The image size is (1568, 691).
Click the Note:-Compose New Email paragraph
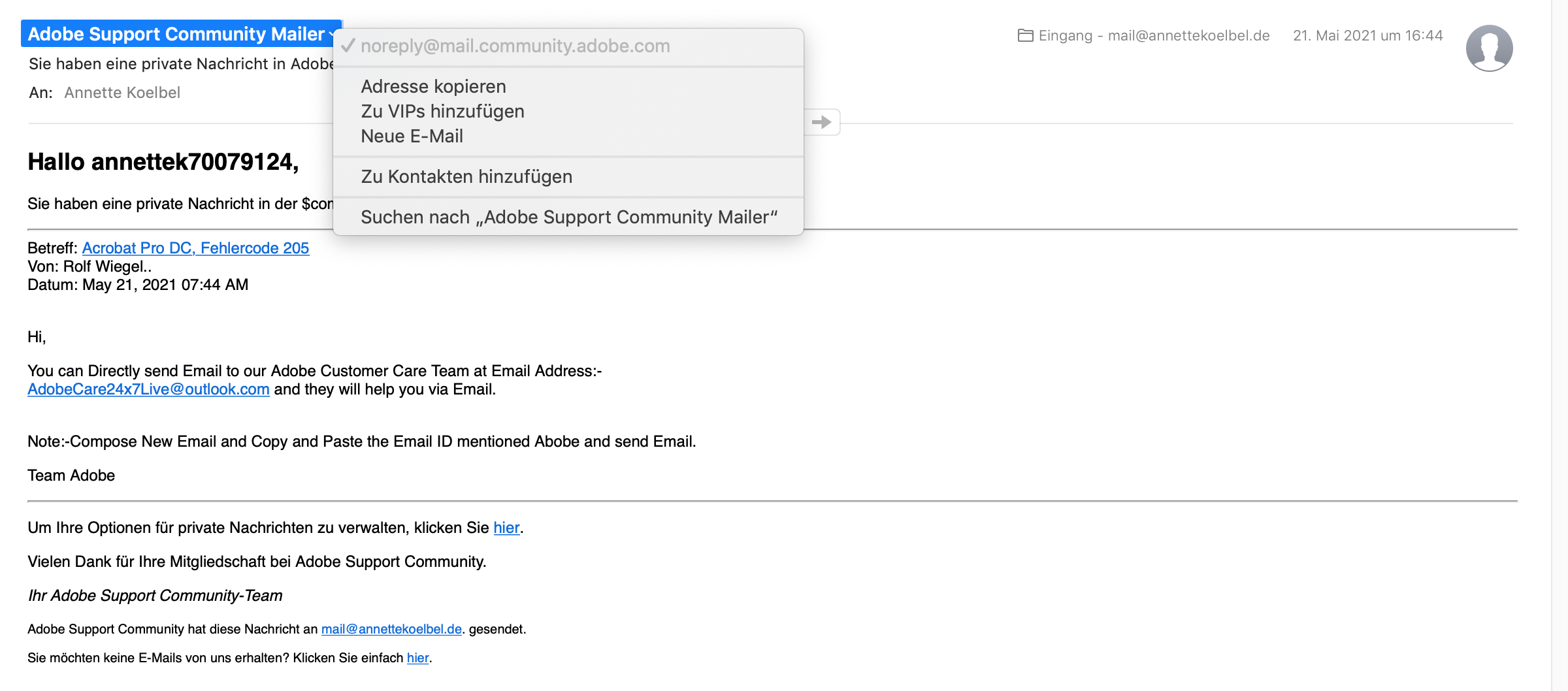pos(362,442)
